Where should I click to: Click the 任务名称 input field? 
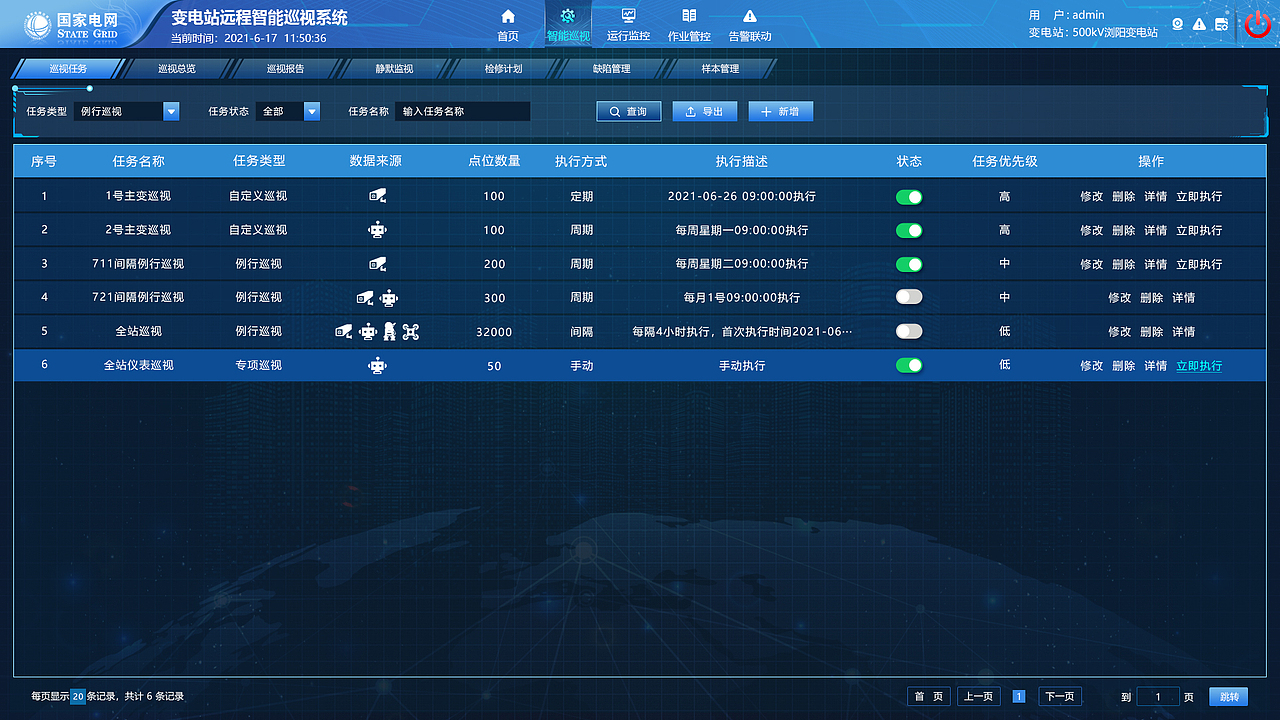pos(461,111)
